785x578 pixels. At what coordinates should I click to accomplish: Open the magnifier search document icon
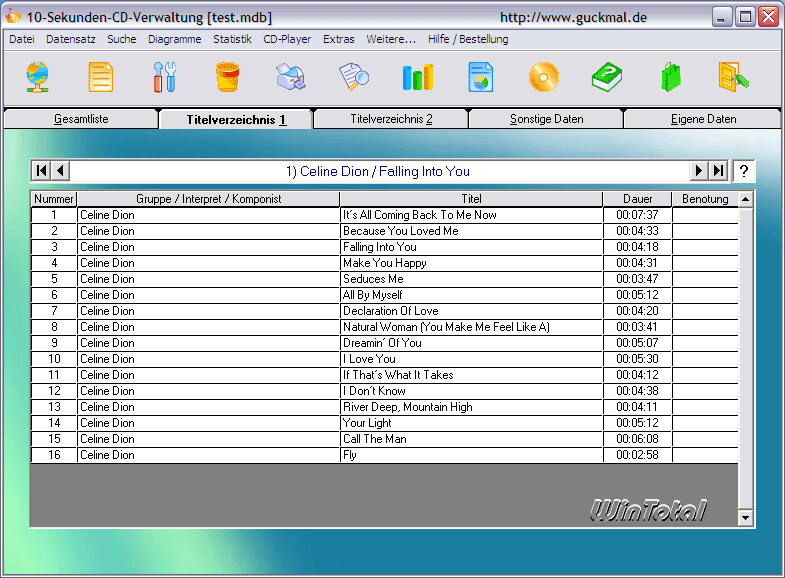[354, 77]
